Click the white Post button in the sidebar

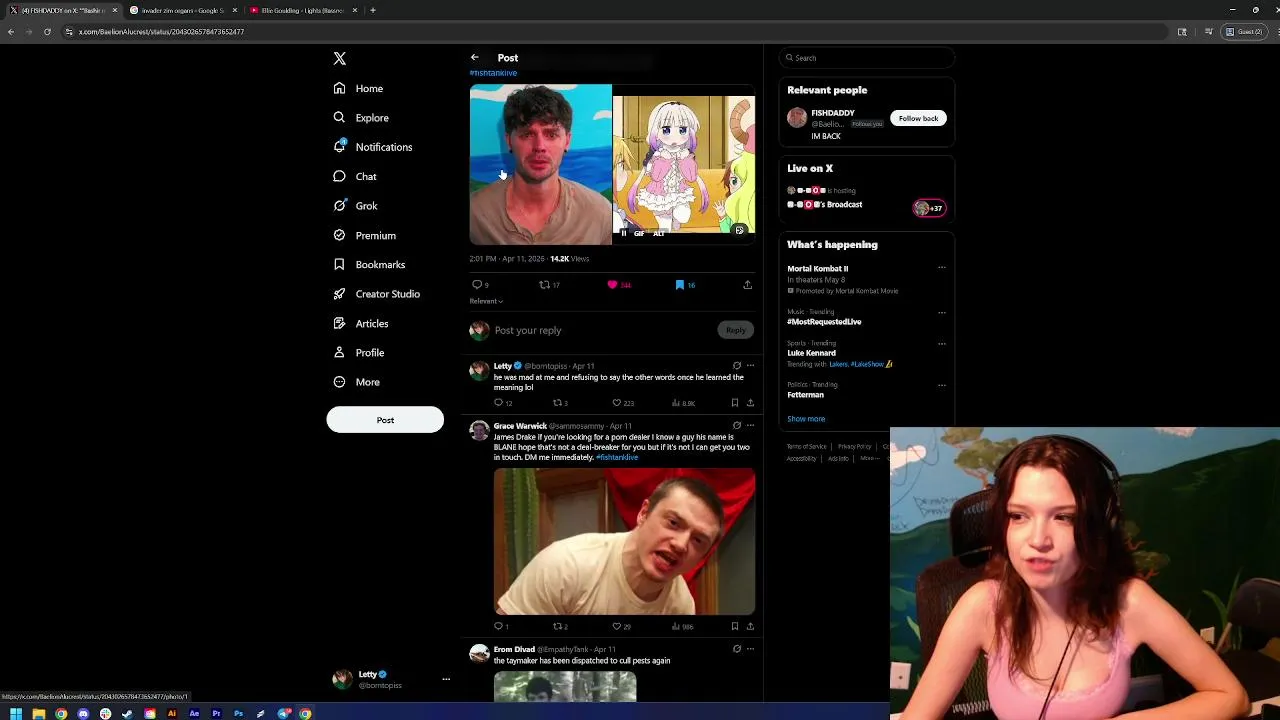coord(385,420)
